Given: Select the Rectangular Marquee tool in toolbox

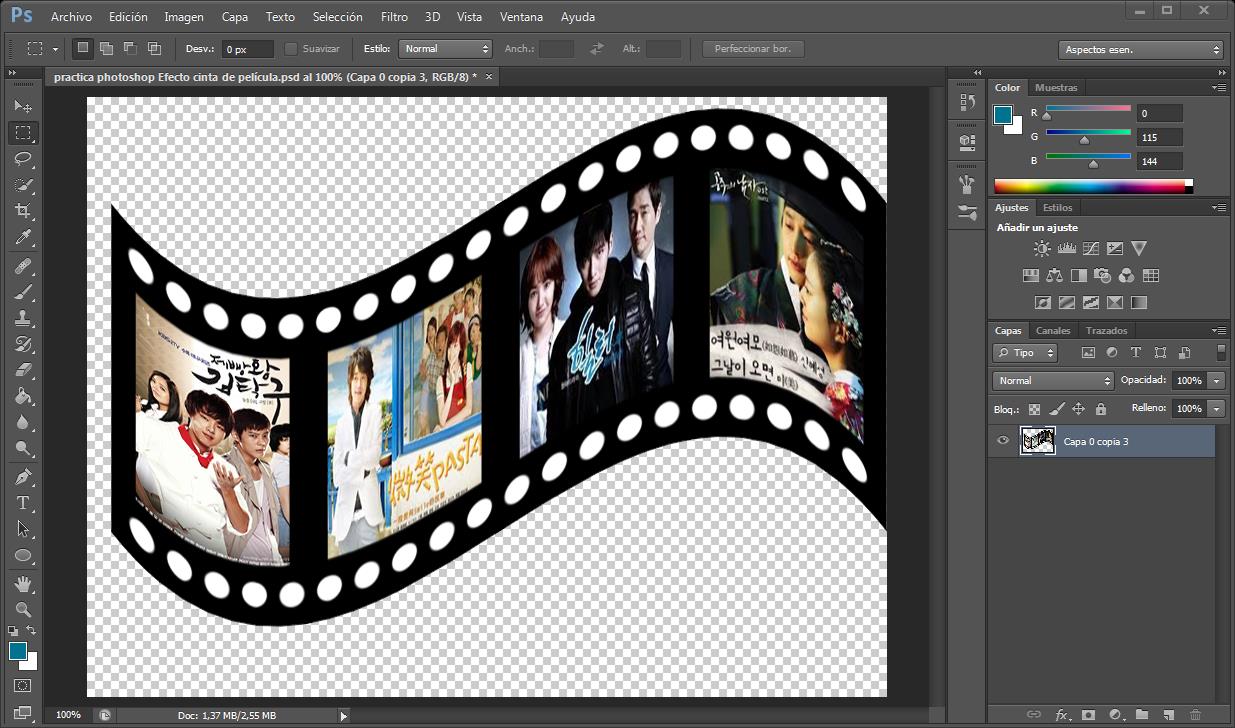Looking at the screenshot, I should tap(23, 133).
